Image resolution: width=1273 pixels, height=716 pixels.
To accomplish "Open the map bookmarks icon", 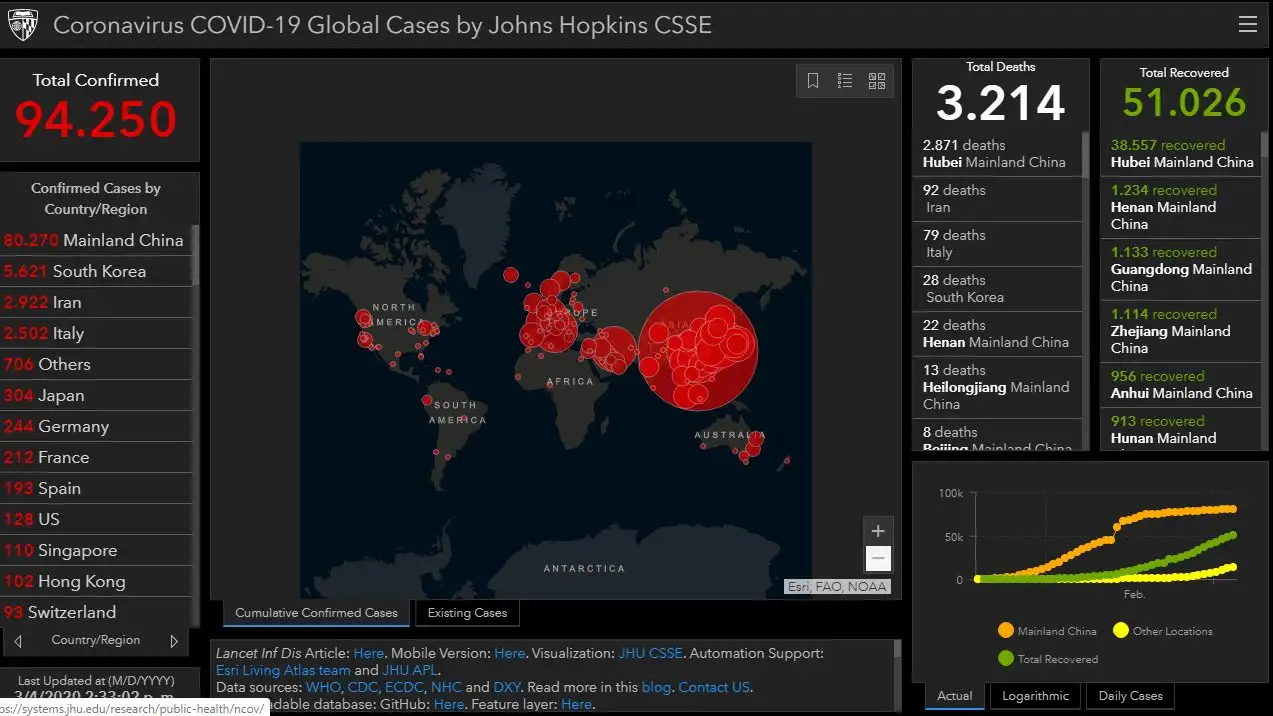I will [813, 81].
